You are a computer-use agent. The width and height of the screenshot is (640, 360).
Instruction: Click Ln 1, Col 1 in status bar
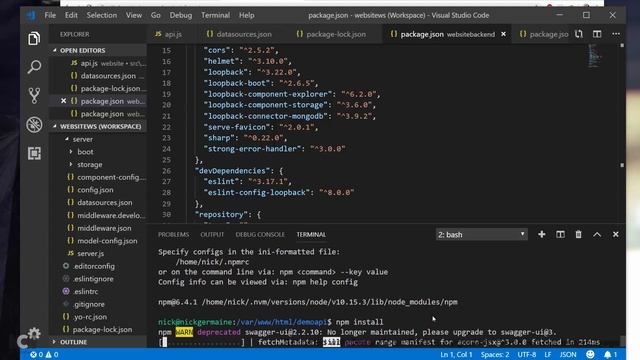pyautogui.click(x=456, y=354)
